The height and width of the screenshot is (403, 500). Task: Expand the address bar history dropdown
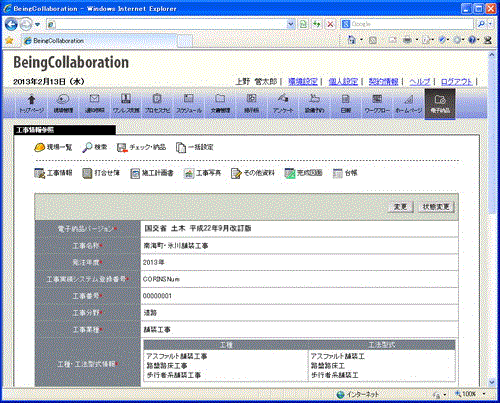tap(291, 24)
